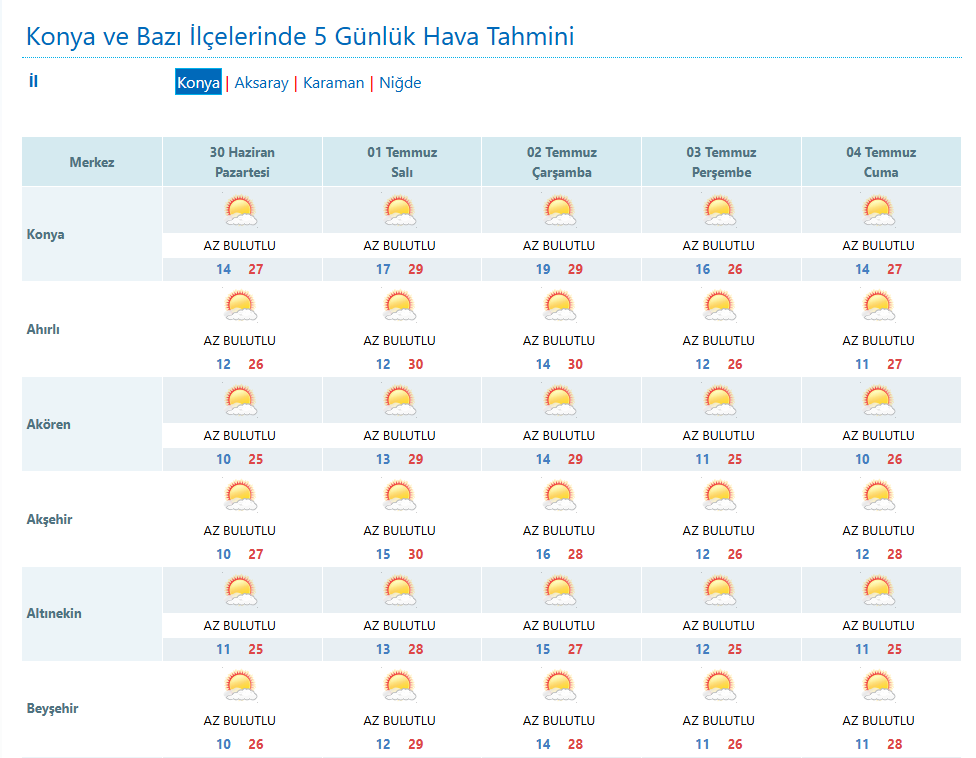Click the blue minimum temperature 14 for Konya Monday
Image resolution: width=976 pixels, height=758 pixels.
point(223,268)
